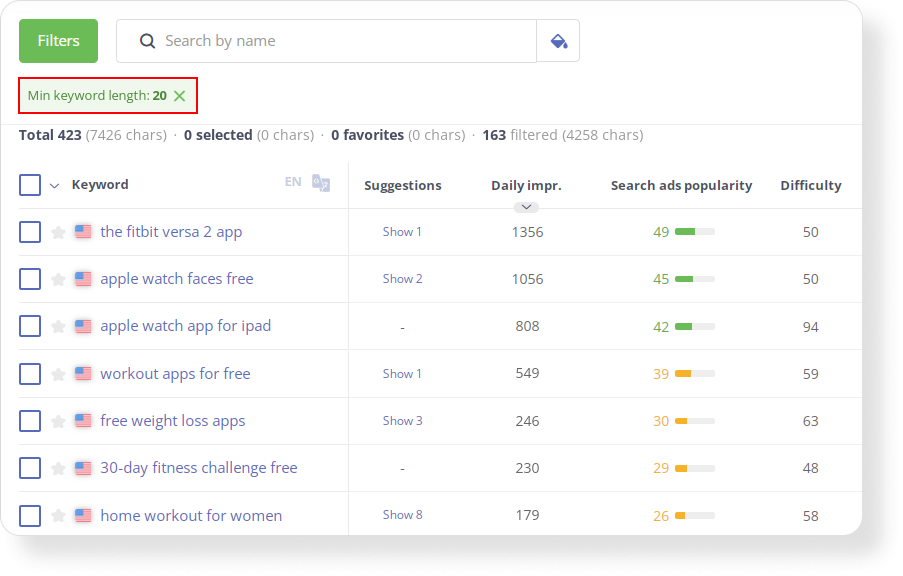The height and width of the screenshot is (576, 903).
Task: Sort by Difficulty column header
Action: click(810, 185)
